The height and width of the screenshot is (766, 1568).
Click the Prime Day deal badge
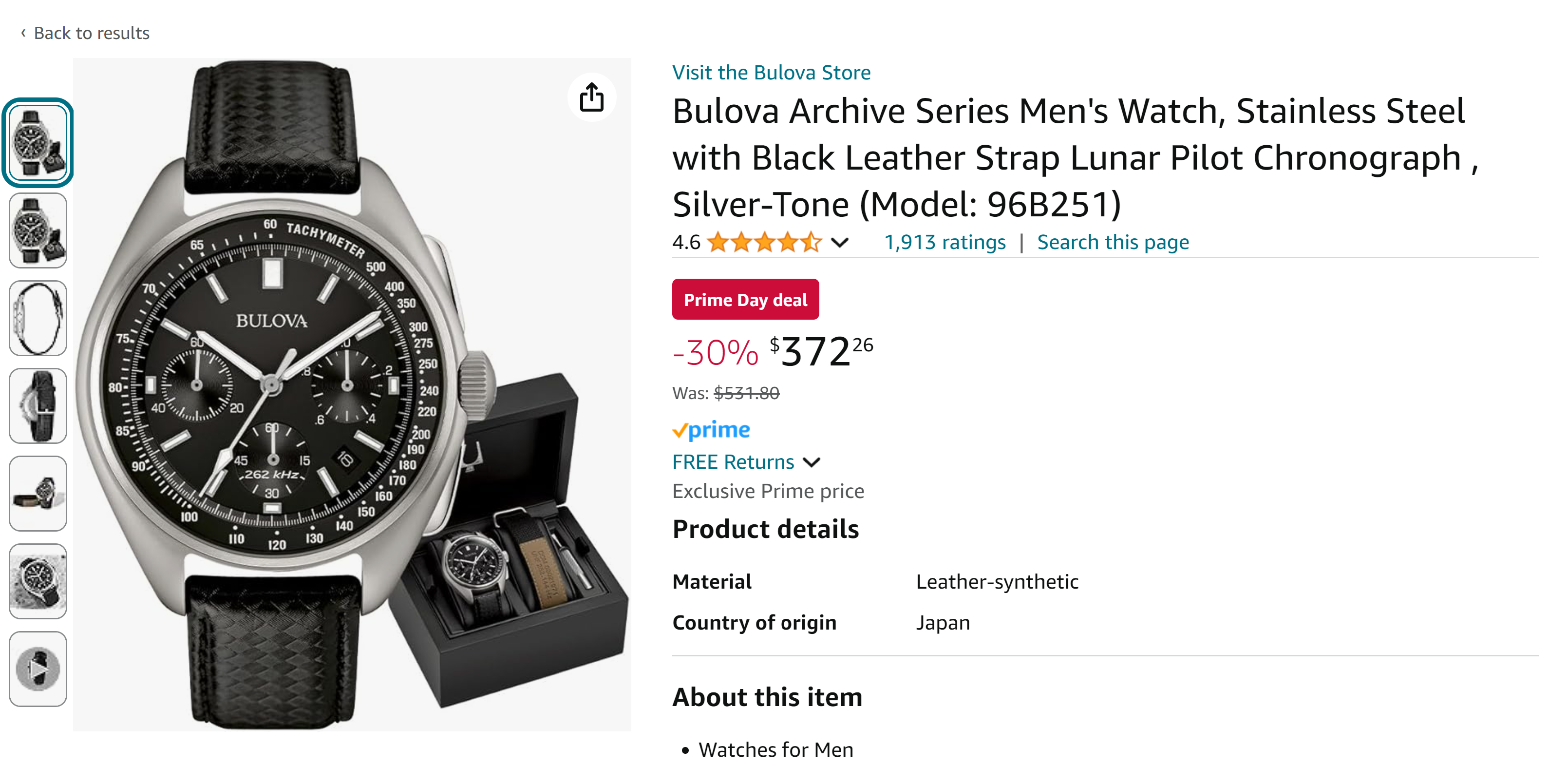[x=746, y=300]
